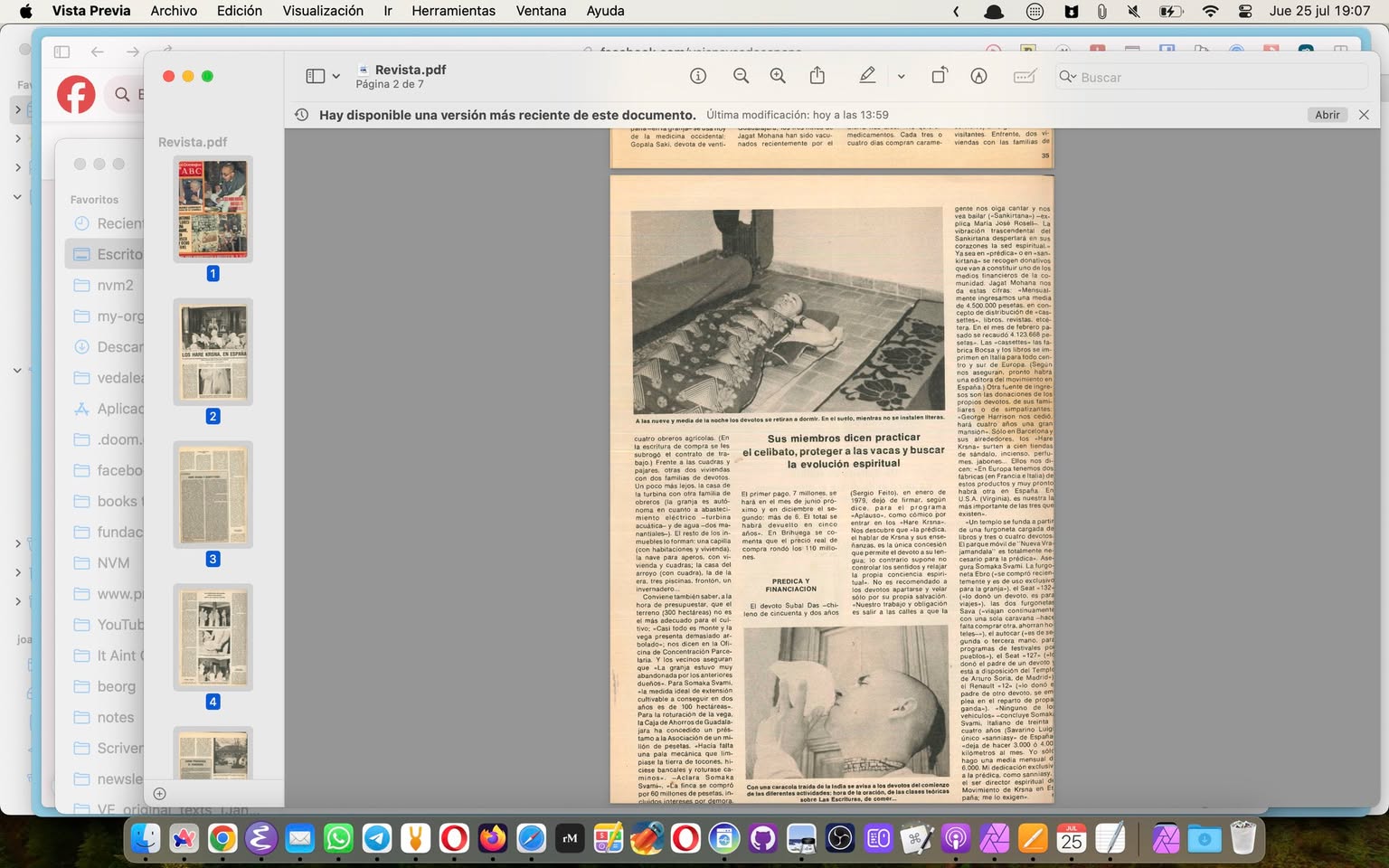This screenshot has width=1389, height=868.
Task: Zoom in the document view
Action: pos(778,76)
